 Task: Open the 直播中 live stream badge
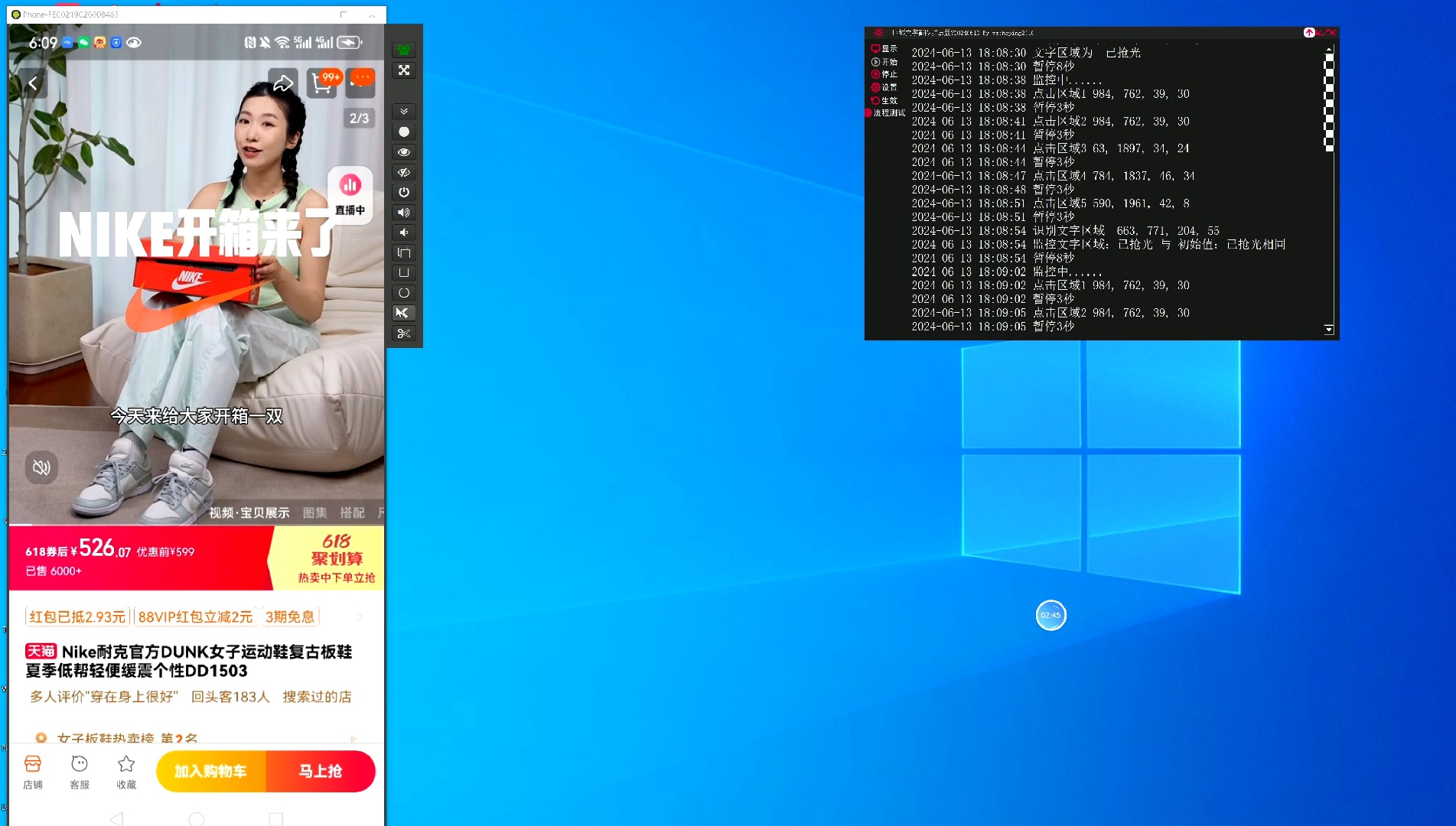pyautogui.click(x=350, y=195)
